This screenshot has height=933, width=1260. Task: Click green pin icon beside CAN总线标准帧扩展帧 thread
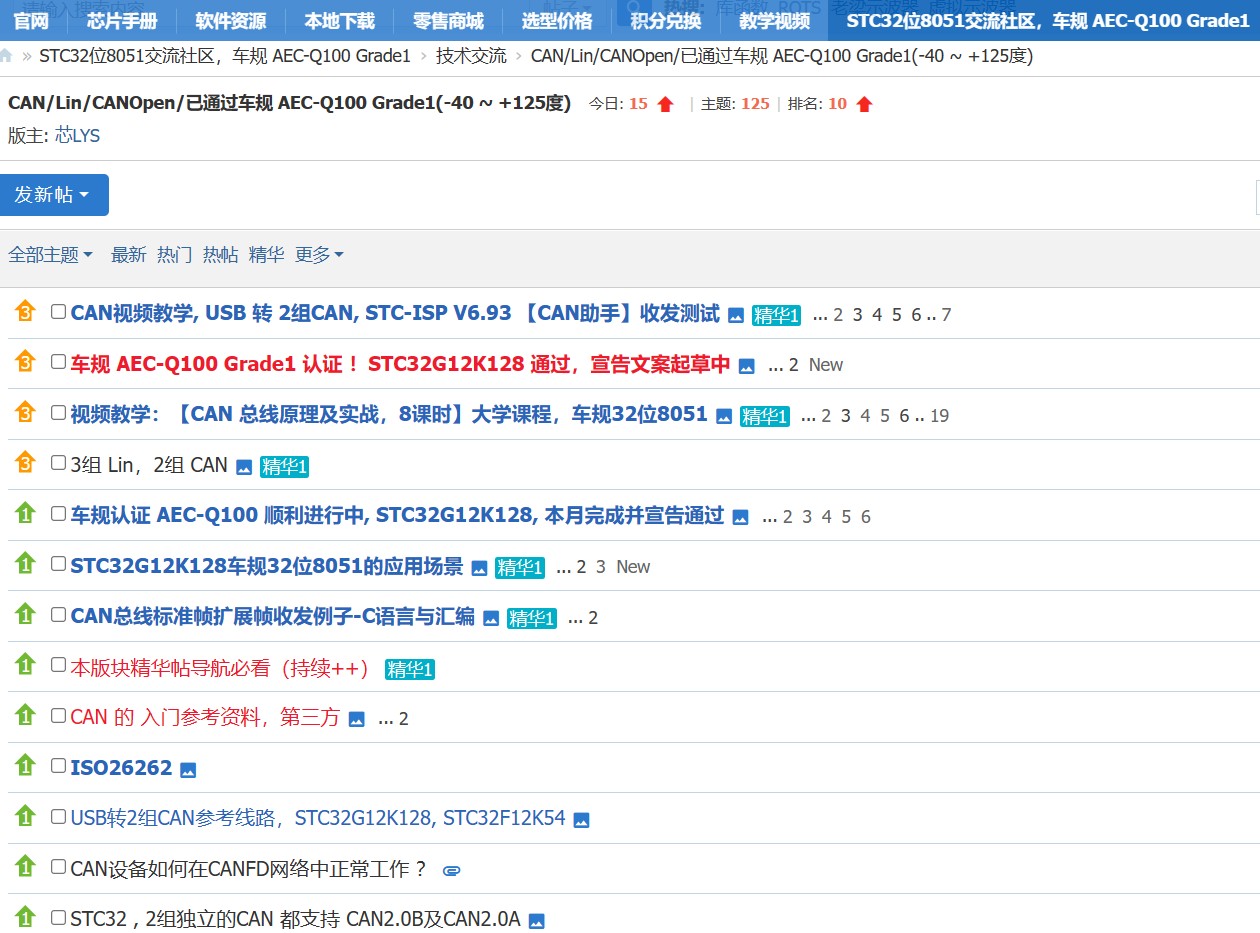coord(25,614)
